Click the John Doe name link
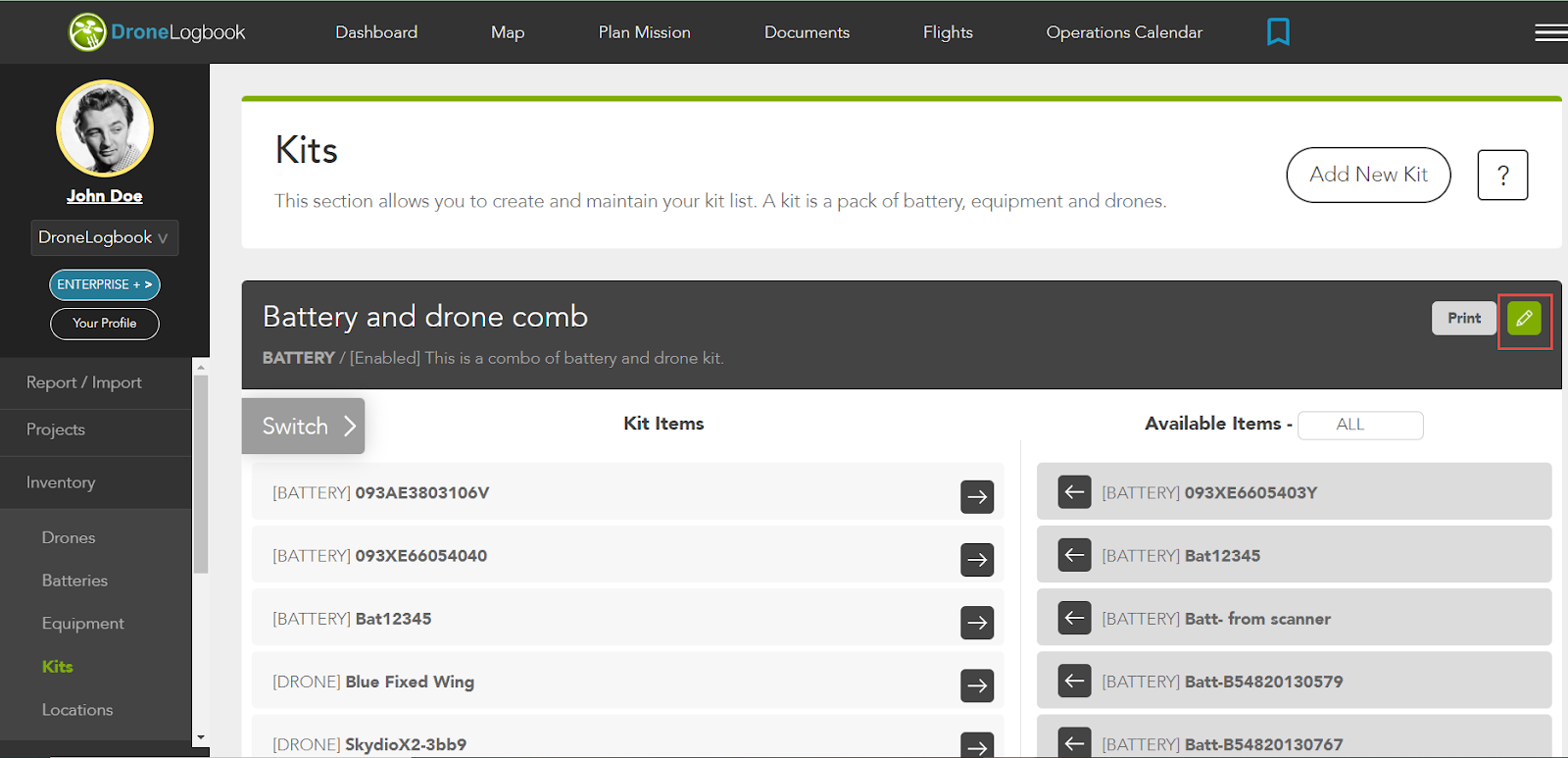Image resolution: width=1568 pixels, height=758 pixels. (x=105, y=196)
